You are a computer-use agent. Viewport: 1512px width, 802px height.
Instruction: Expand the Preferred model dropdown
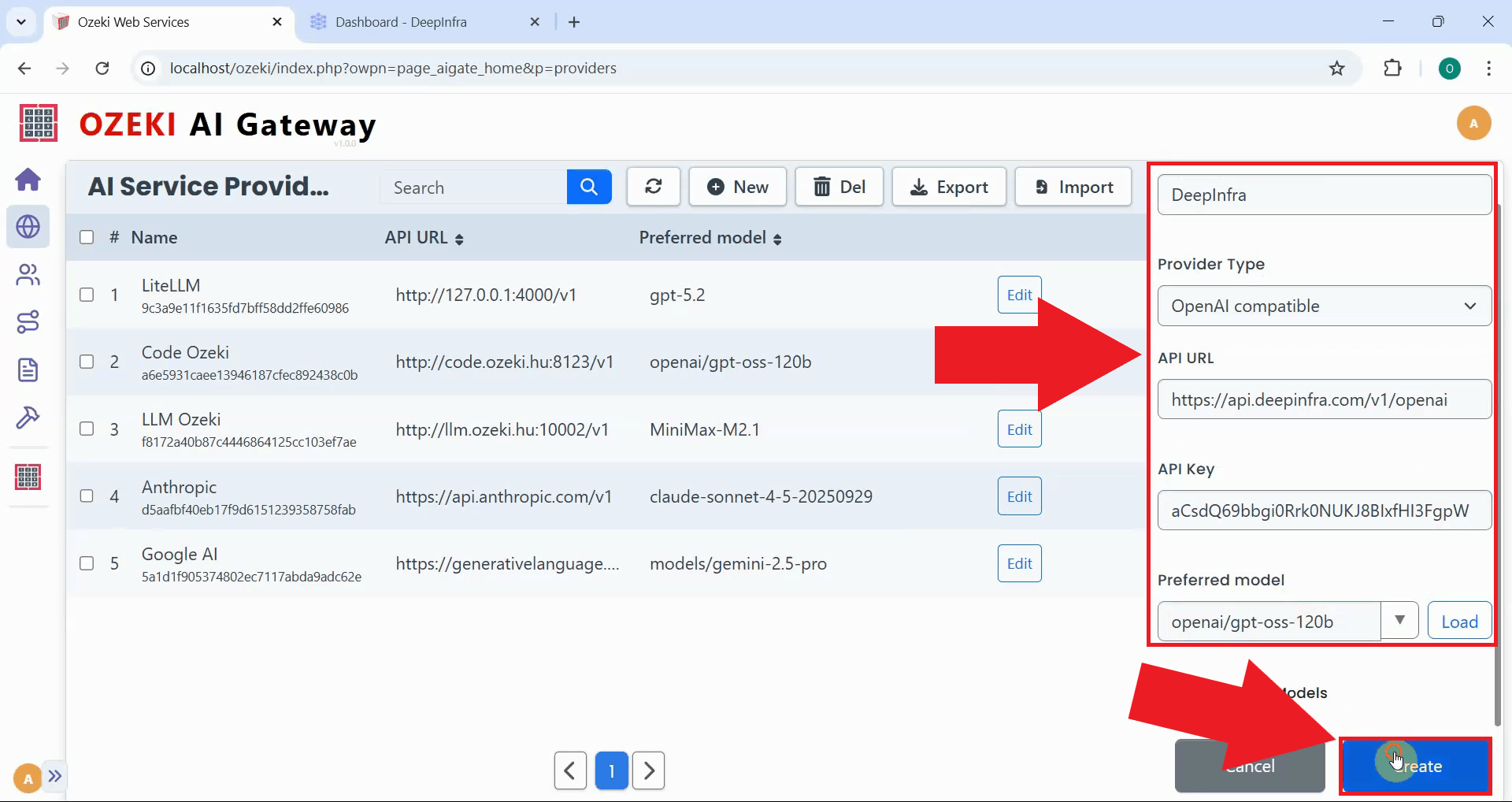pos(1400,621)
